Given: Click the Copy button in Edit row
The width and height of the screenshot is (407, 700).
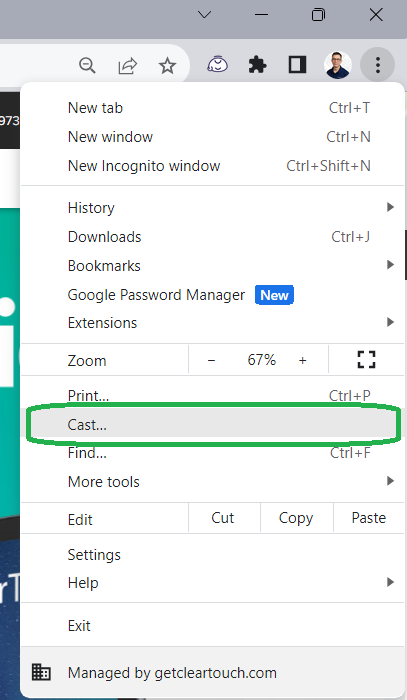Looking at the screenshot, I should [296, 518].
